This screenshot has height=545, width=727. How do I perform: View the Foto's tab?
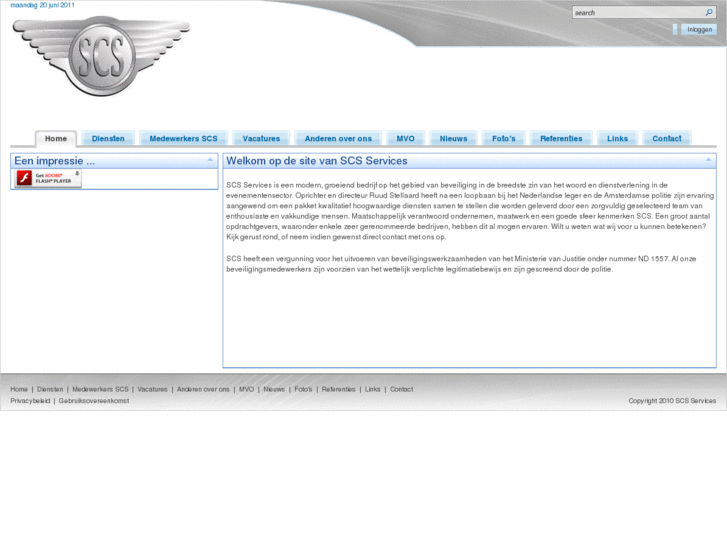click(504, 138)
